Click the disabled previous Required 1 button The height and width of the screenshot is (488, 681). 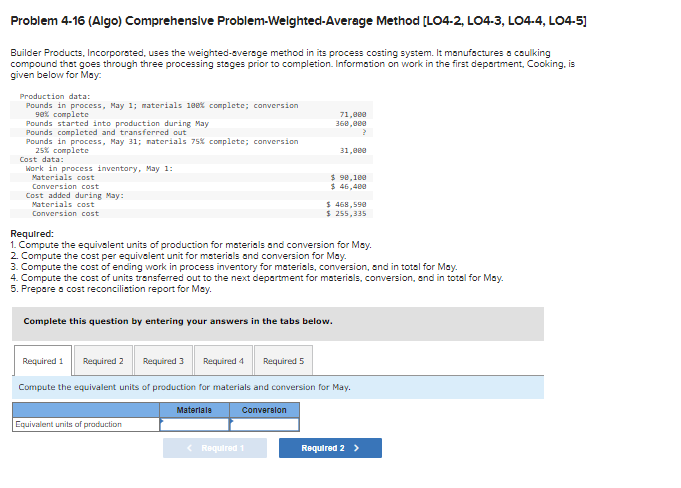tap(215, 448)
